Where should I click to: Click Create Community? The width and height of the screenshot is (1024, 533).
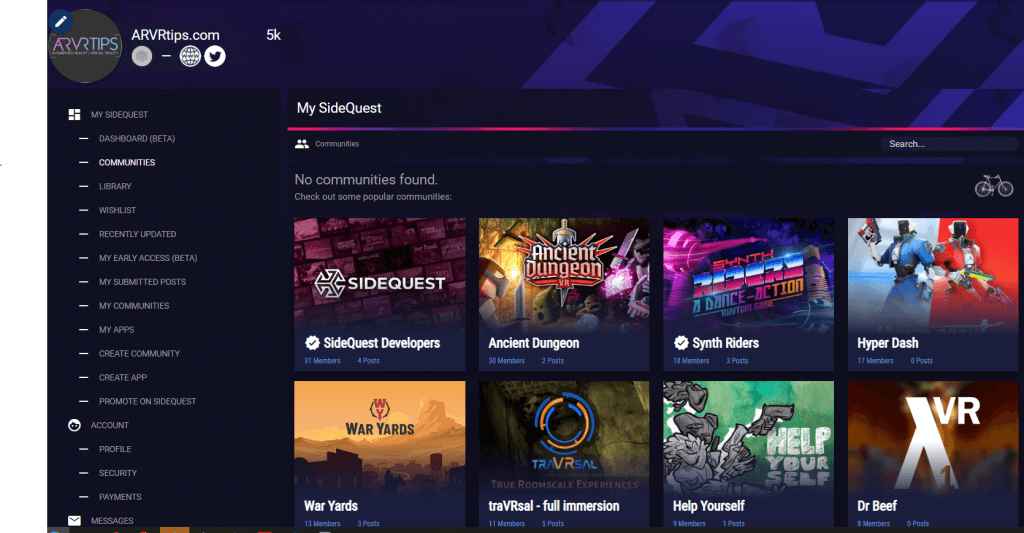coord(139,353)
